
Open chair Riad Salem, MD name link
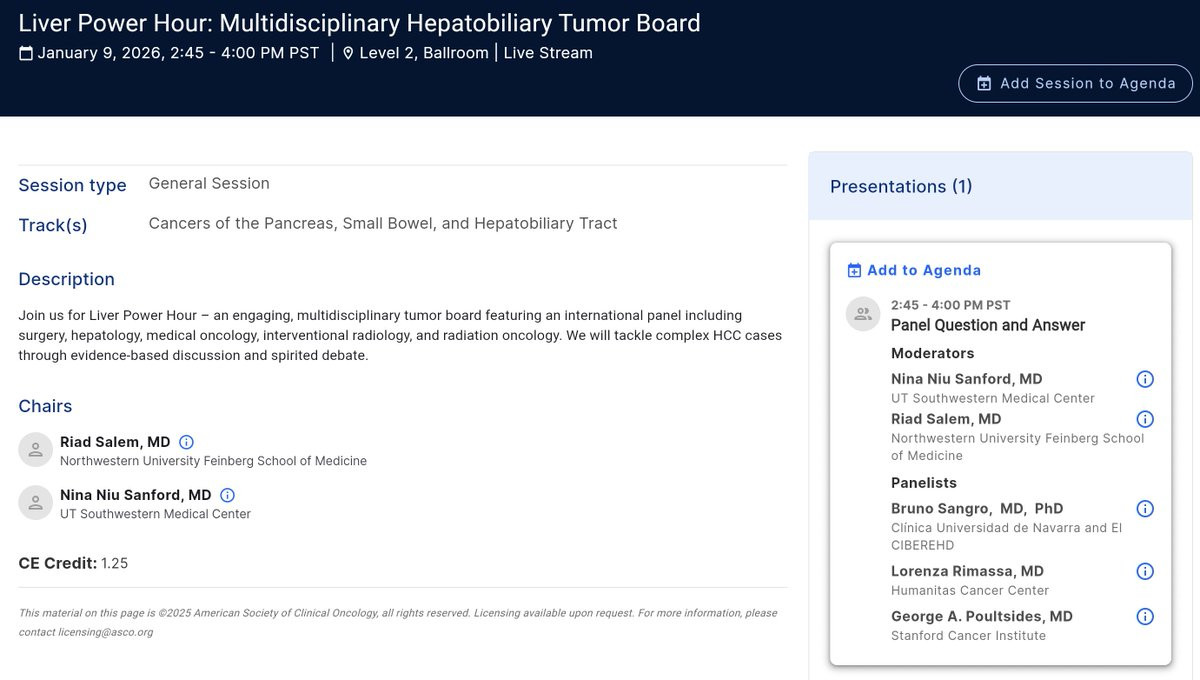pos(115,442)
